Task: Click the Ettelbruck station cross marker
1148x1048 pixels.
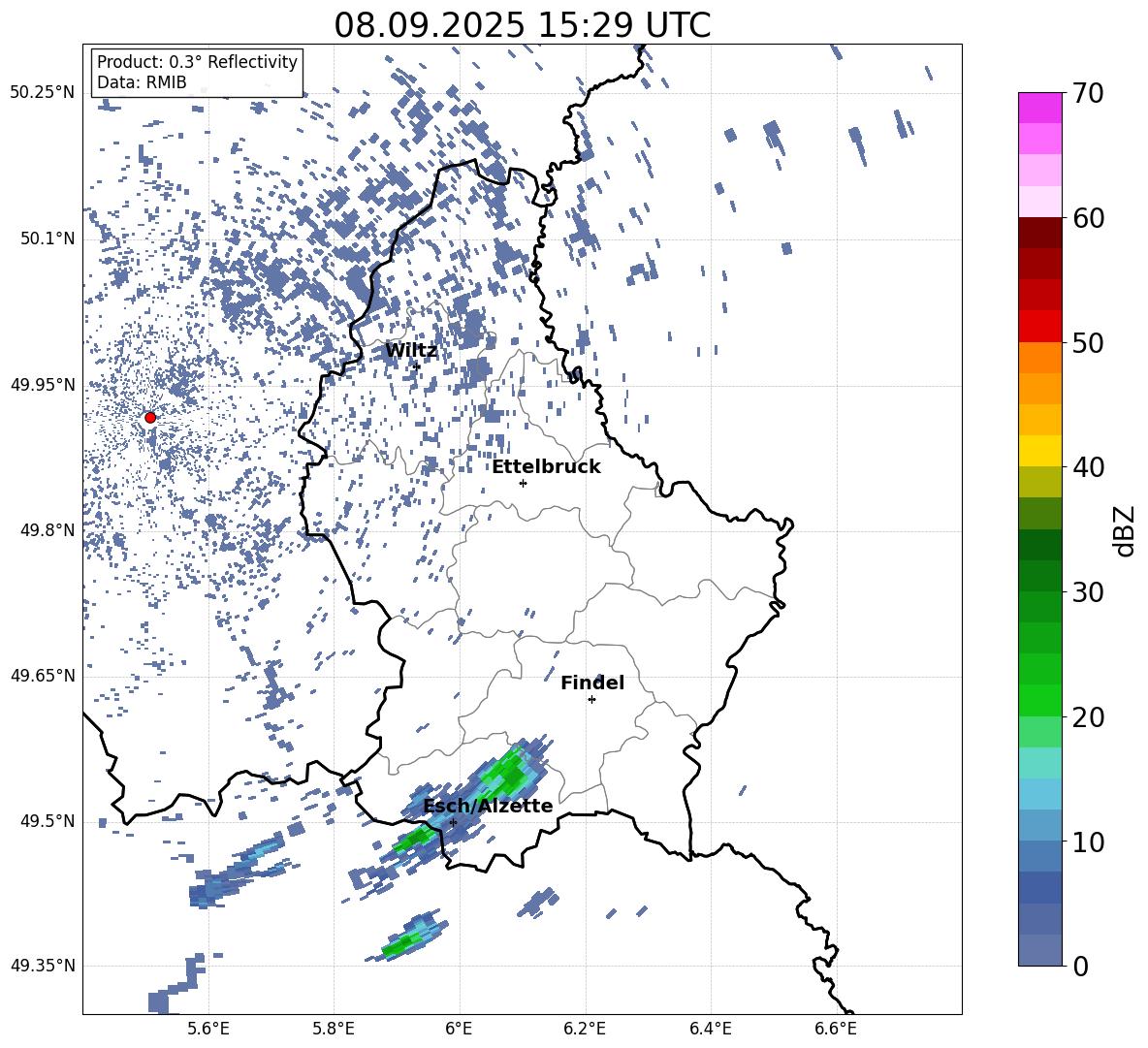Action: (523, 483)
